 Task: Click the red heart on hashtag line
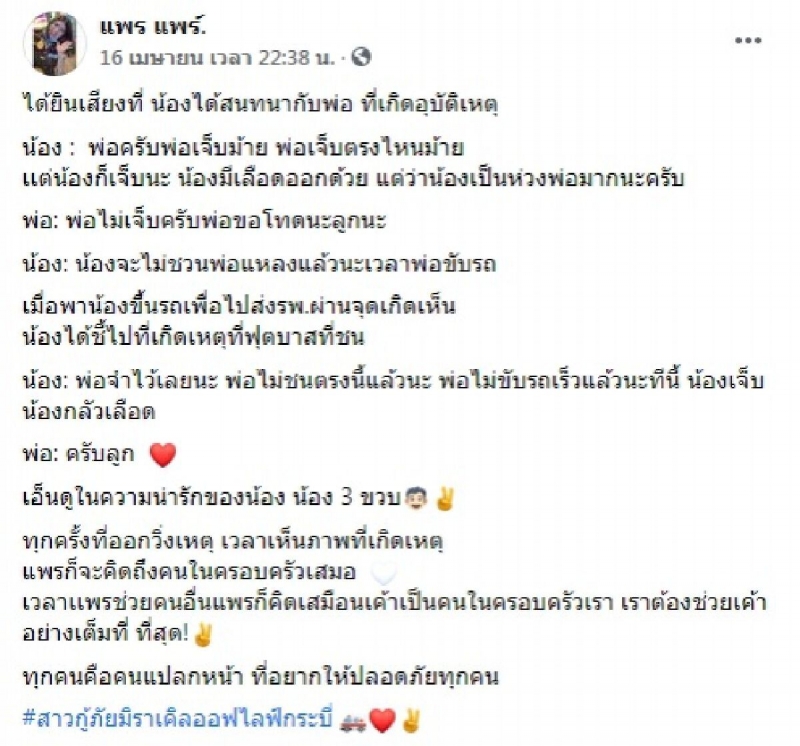pyautogui.click(x=382, y=721)
